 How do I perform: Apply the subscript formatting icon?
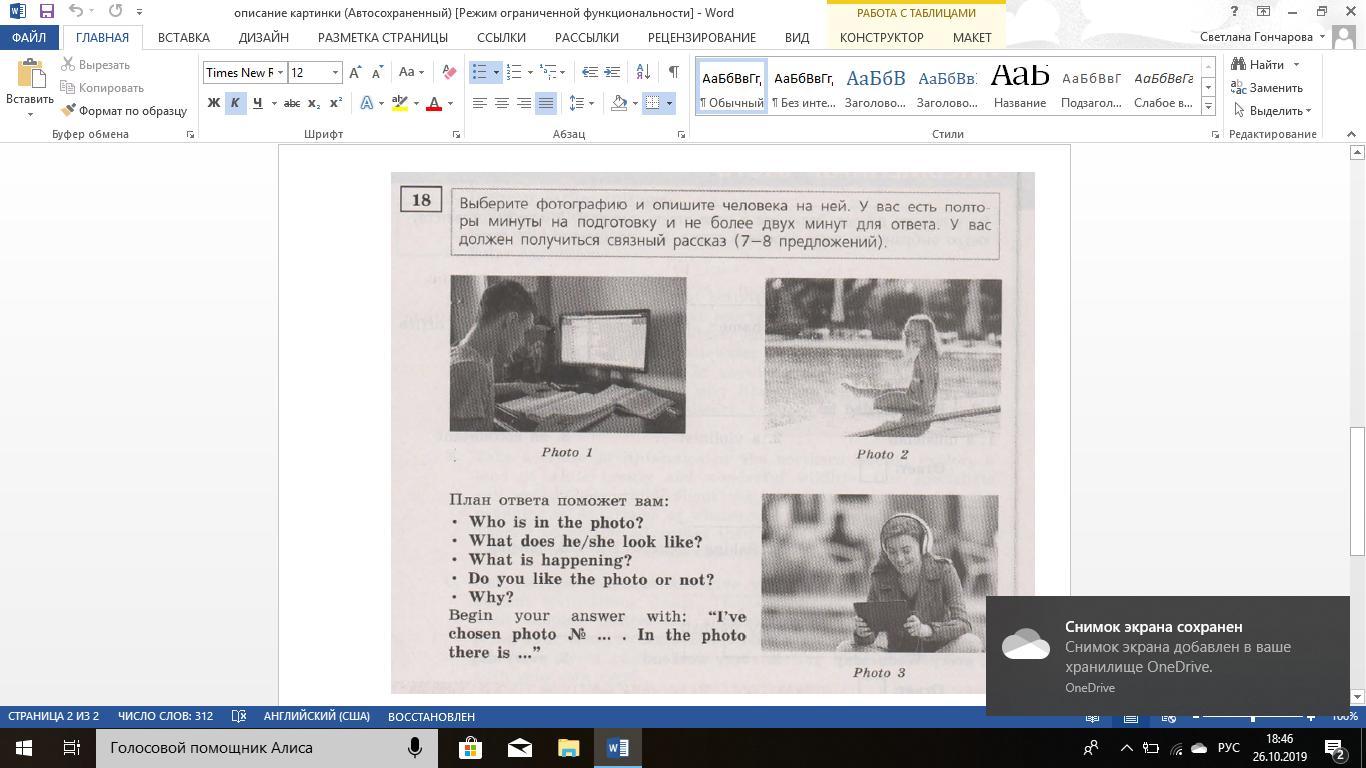(x=314, y=103)
